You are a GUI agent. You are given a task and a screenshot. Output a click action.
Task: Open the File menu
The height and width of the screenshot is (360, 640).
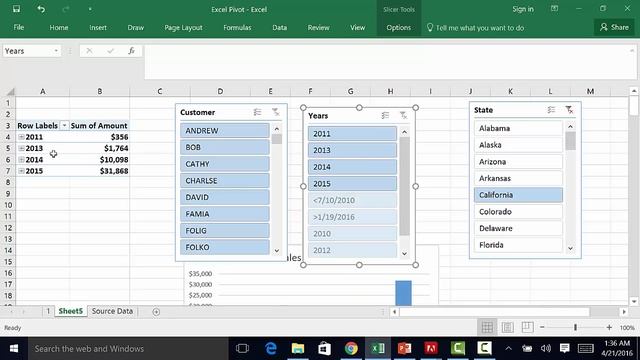pos(19,28)
